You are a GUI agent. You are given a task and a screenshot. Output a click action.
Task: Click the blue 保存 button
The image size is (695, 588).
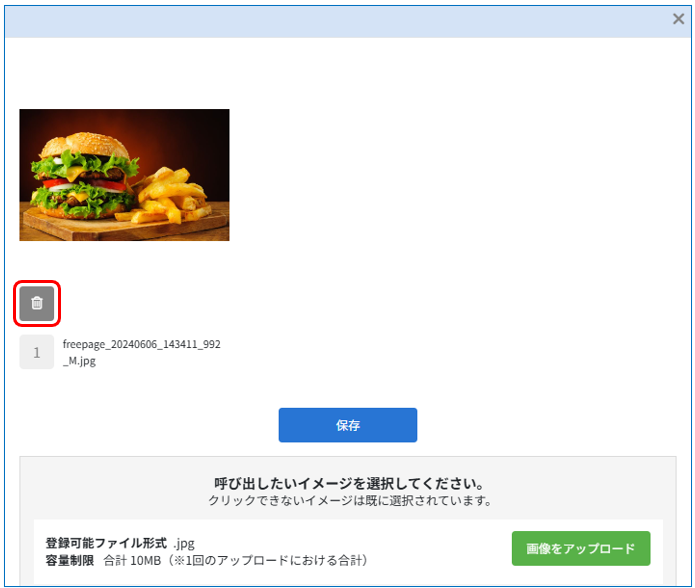348,425
